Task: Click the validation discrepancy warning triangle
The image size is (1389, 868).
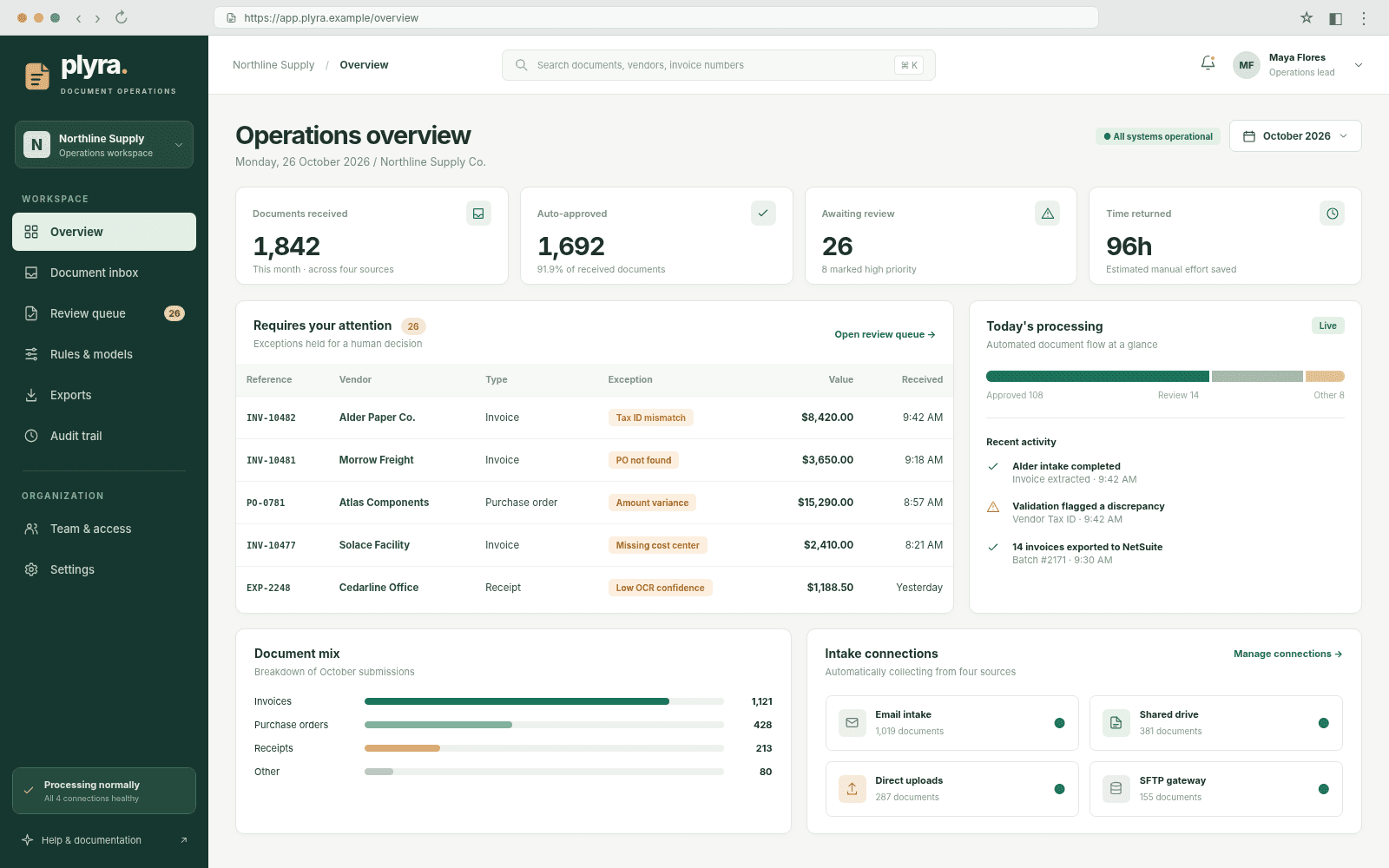Action: click(993, 507)
